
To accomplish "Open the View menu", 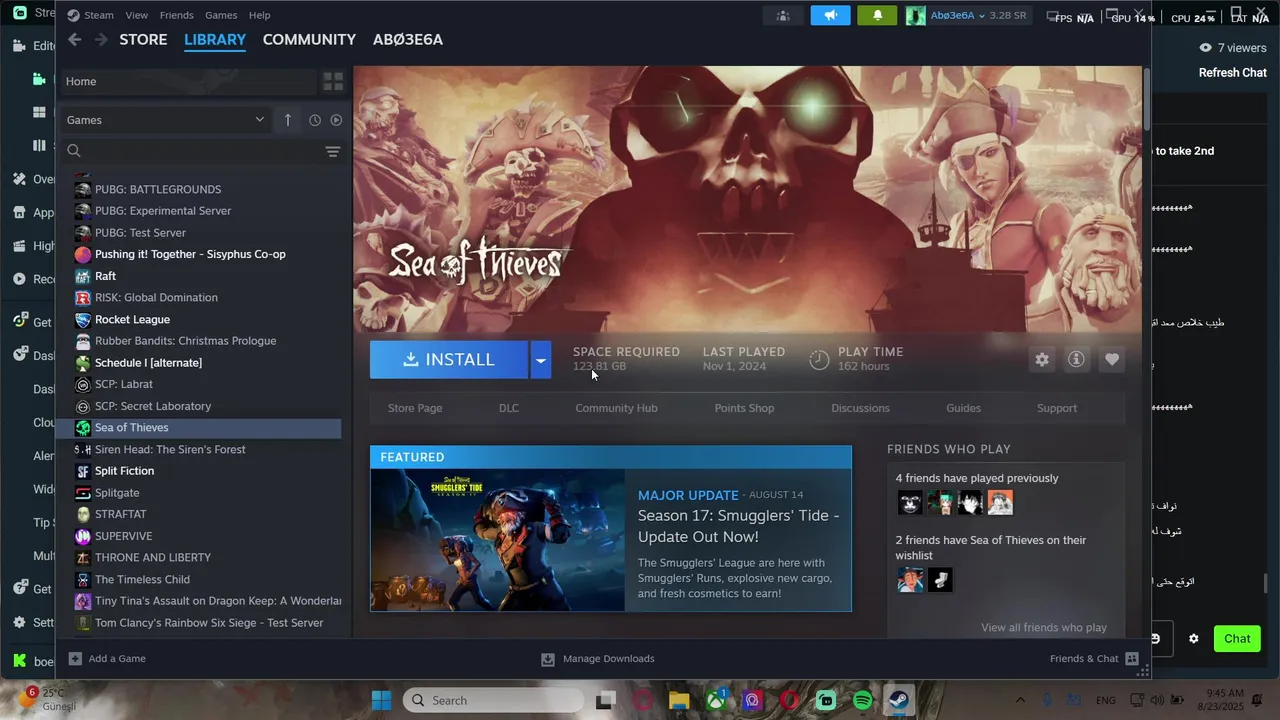I will click(x=137, y=15).
